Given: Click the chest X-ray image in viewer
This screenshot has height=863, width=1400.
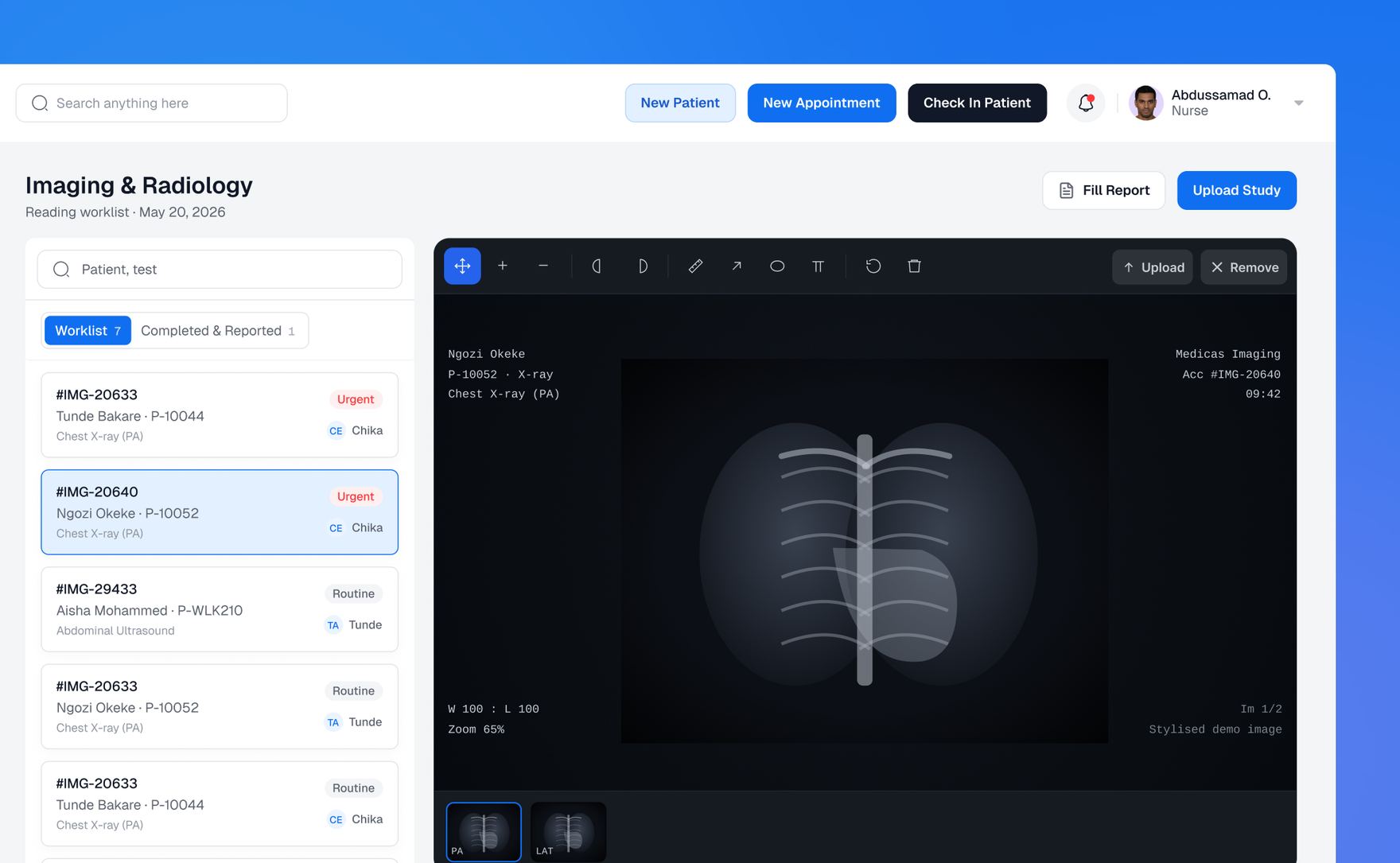Looking at the screenshot, I should tap(865, 551).
